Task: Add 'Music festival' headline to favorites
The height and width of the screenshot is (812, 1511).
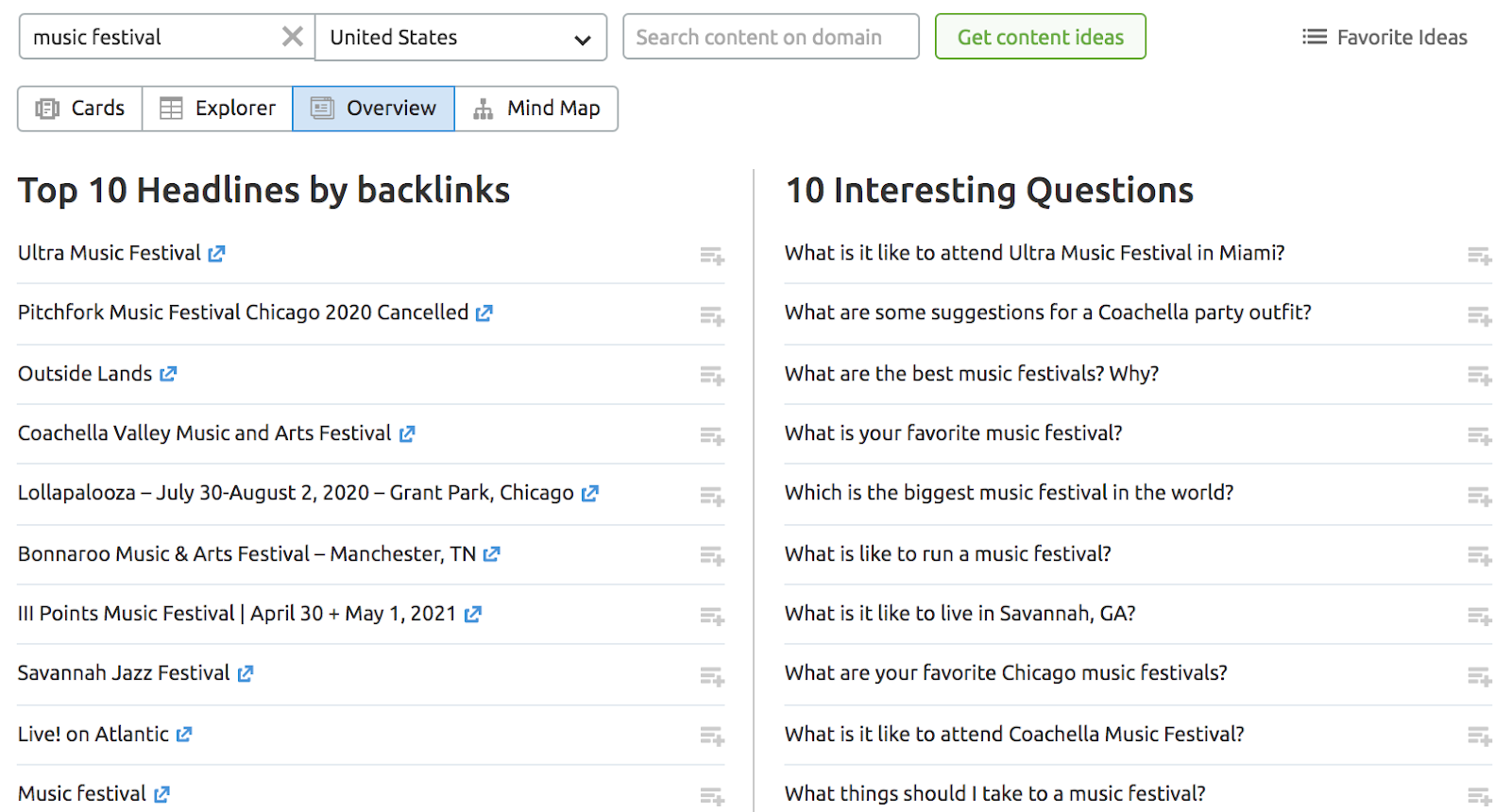Action: [x=712, y=796]
